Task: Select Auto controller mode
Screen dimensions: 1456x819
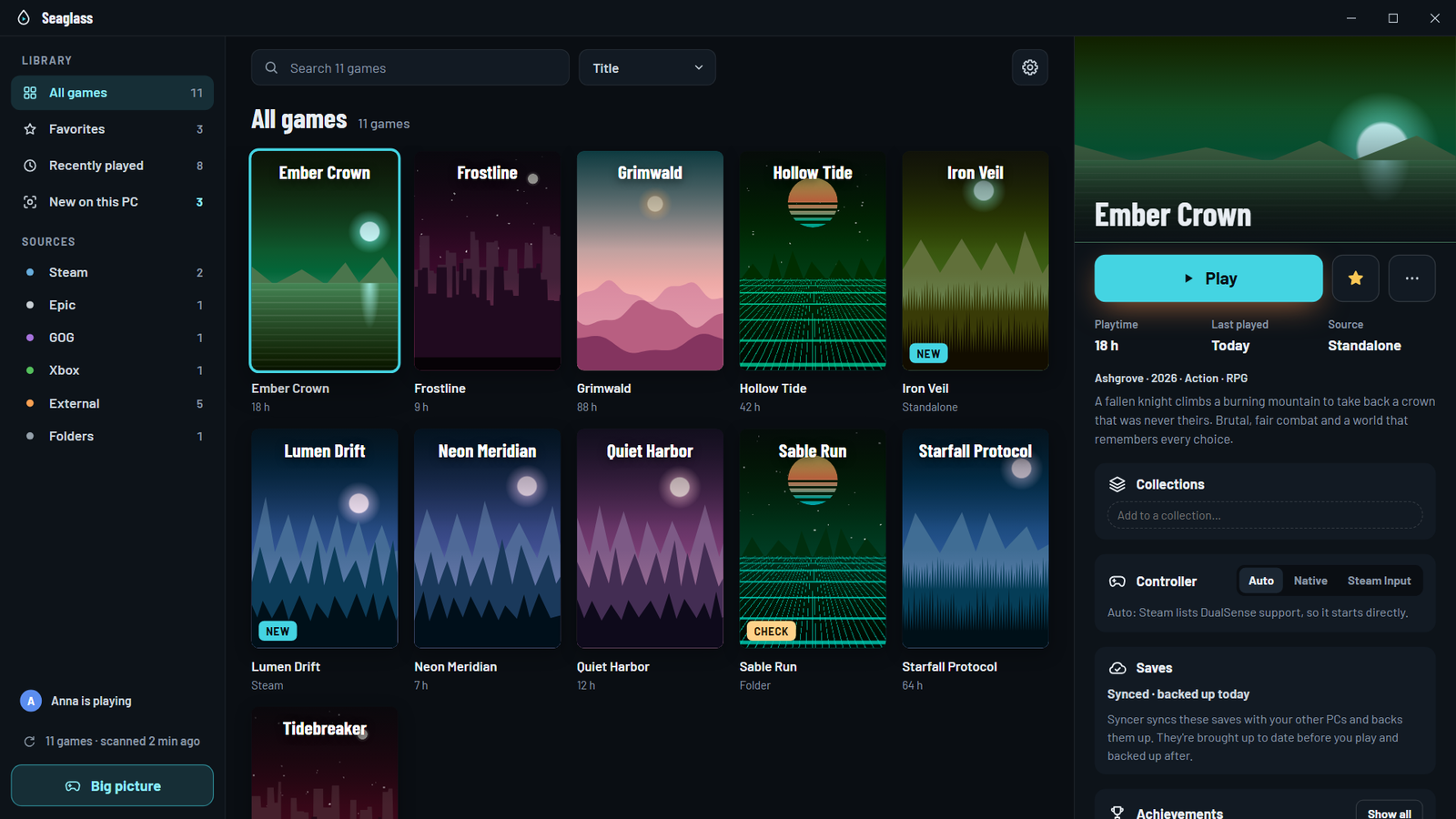Action: pos(1260,581)
